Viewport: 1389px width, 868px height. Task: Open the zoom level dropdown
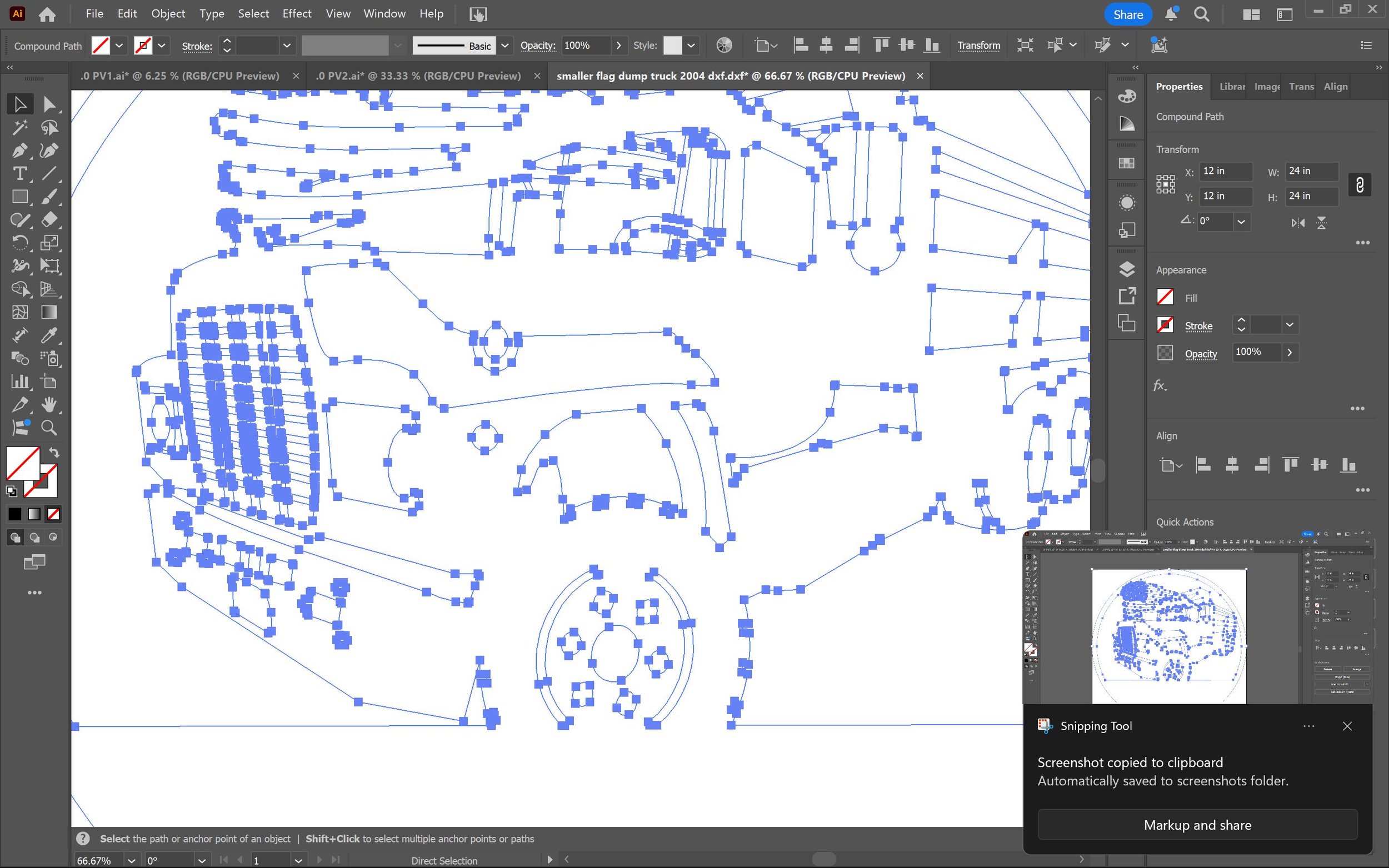tap(132, 860)
